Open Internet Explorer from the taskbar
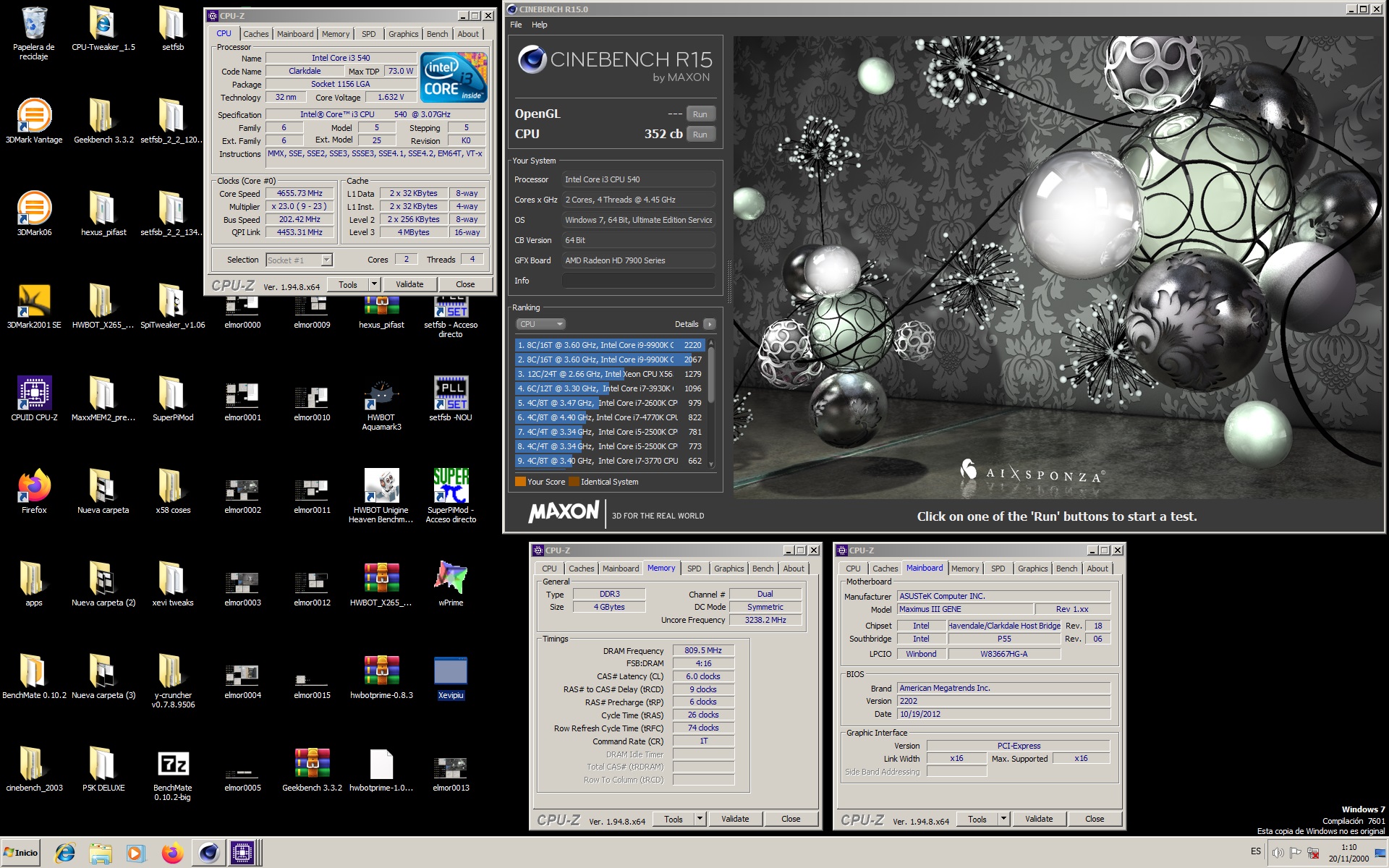Image resolution: width=1389 pixels, height=868 pixels. [x=65, y=854]
